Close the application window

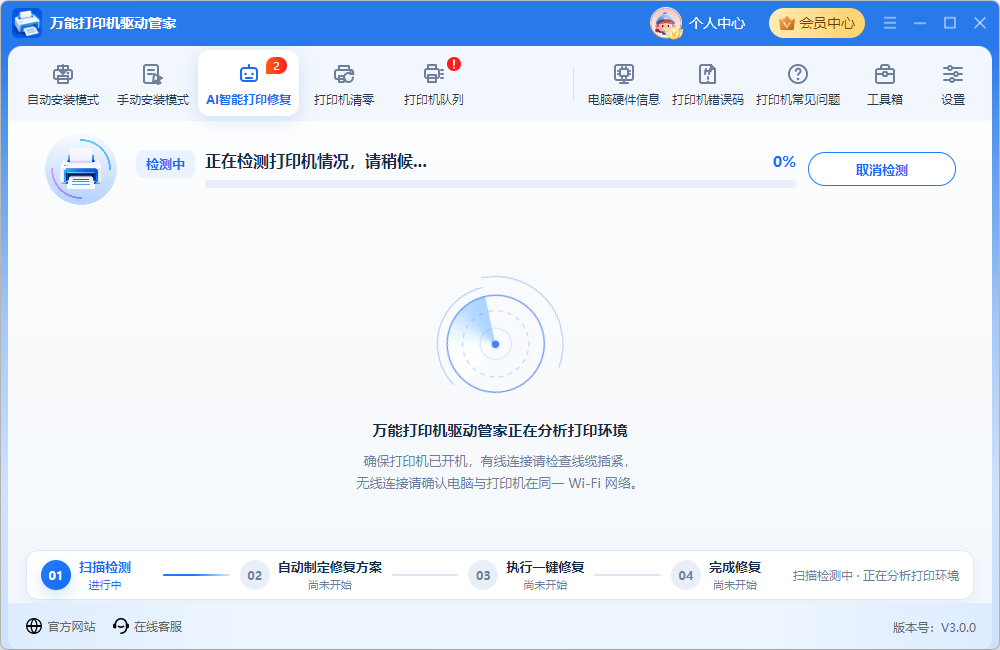[x=980, y=23]
